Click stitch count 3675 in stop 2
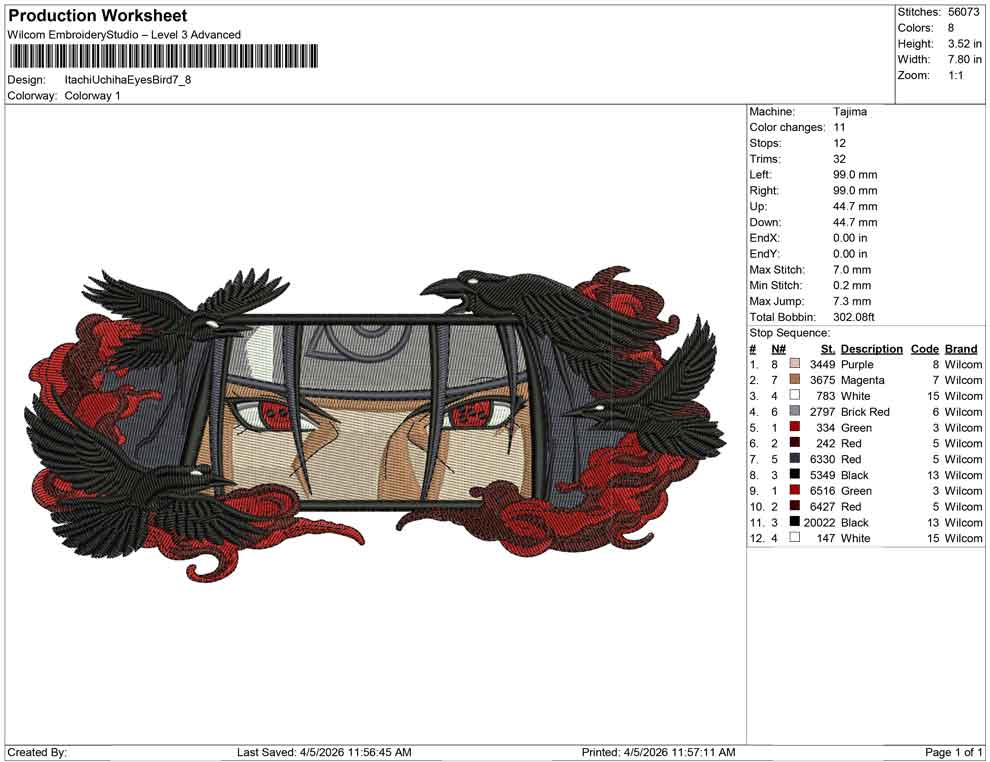The height and width of the screenshot is (762, 990). [823, 381]
